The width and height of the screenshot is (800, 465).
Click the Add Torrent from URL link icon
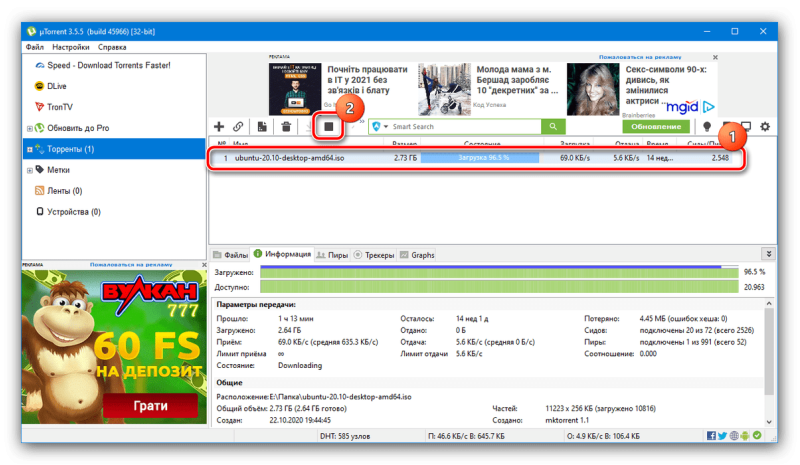tap(238, 127)
